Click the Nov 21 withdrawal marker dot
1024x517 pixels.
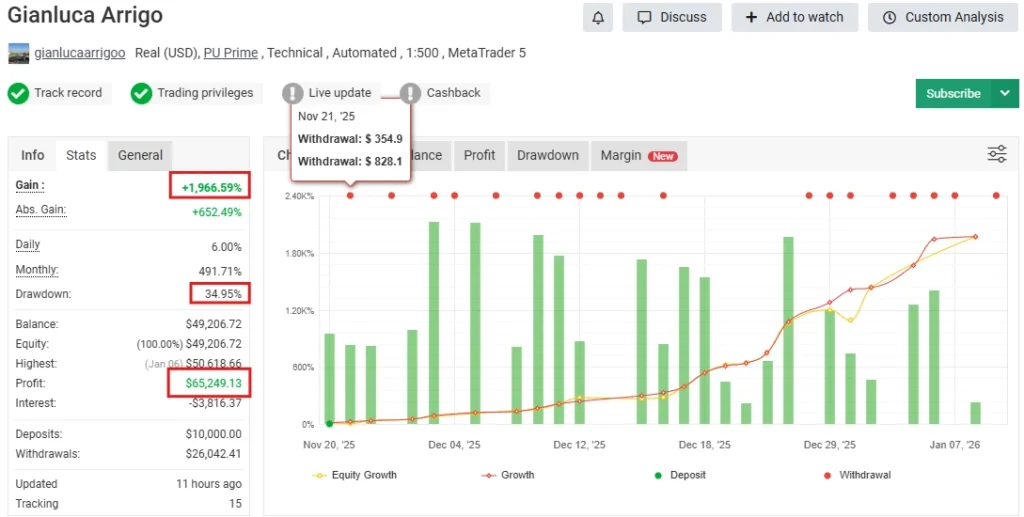350,195
